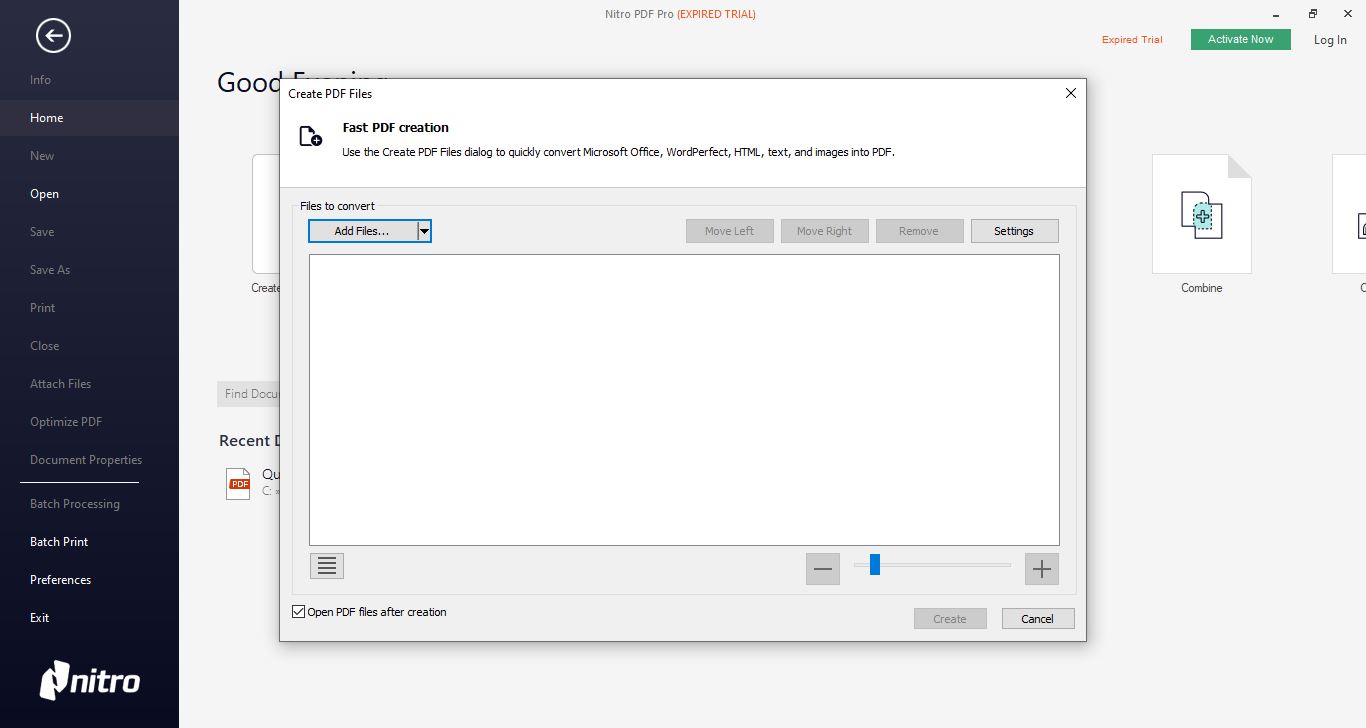Click the Move Right button

(x=825, y=231)
